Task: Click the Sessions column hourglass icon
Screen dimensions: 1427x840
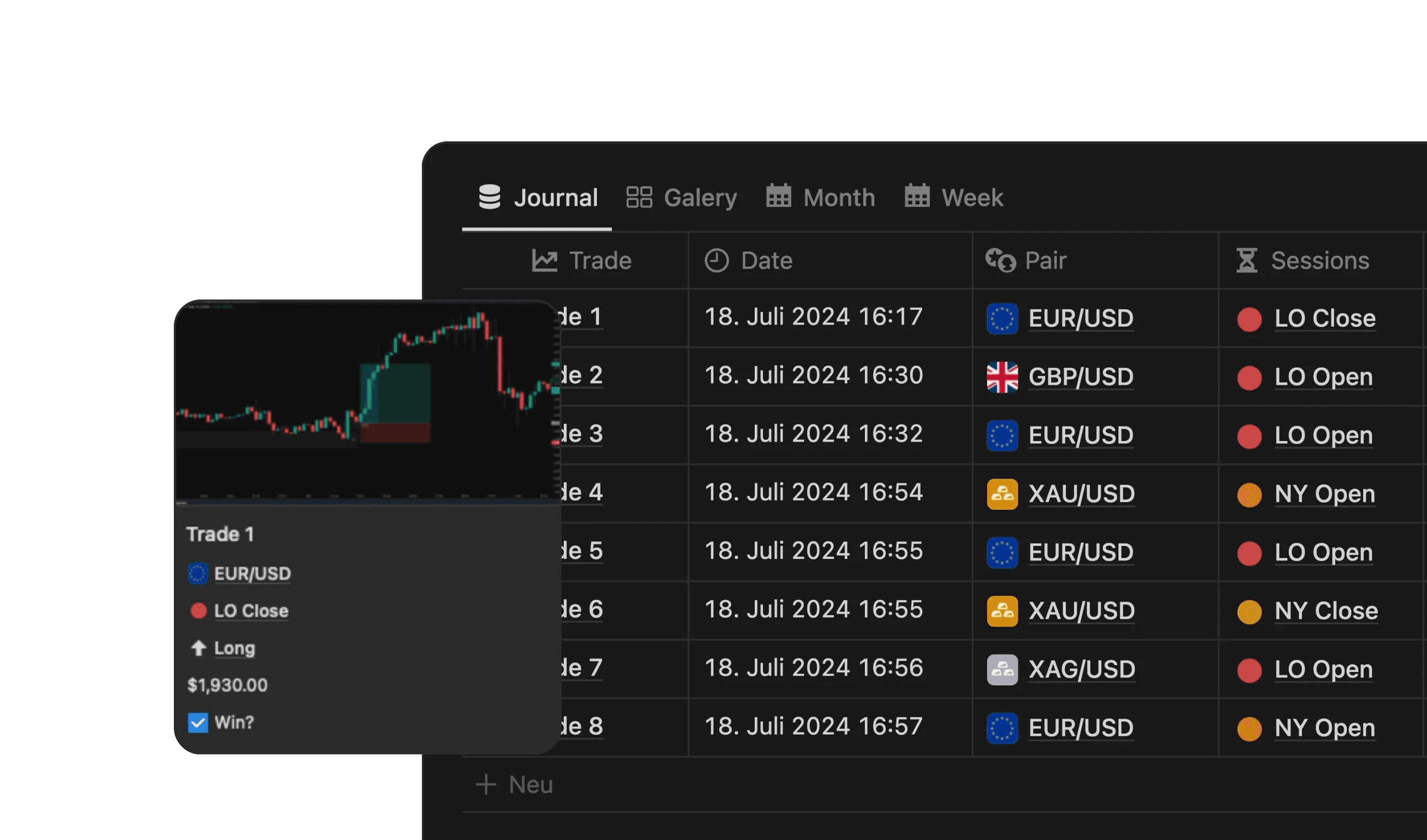Action: pos(1246,261)
